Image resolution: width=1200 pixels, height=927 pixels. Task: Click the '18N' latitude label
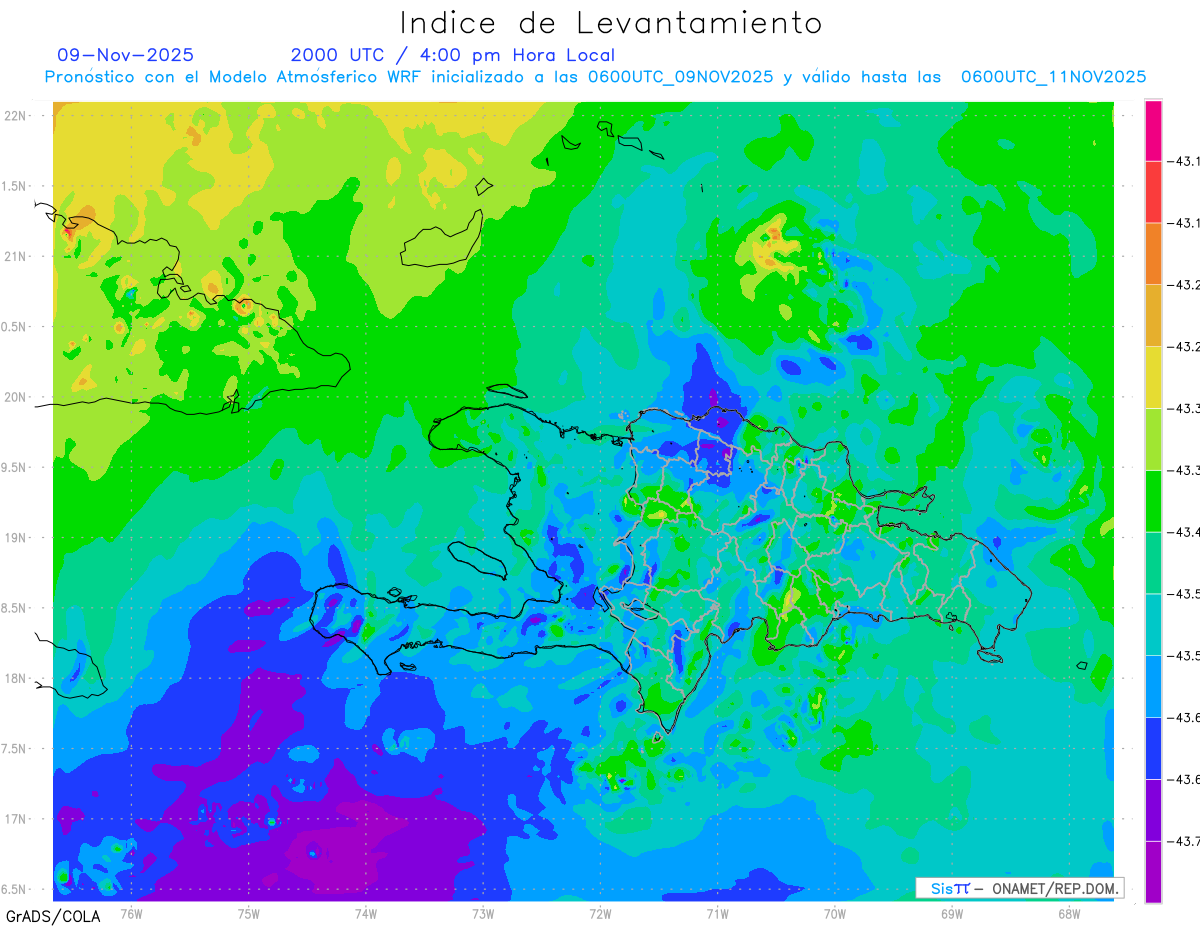click(15, 678)
